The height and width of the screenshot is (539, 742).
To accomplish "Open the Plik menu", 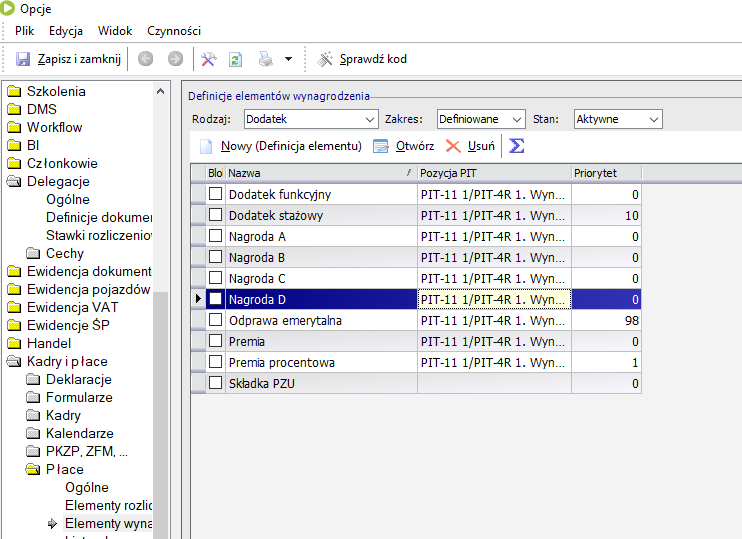I will coord(24,31).
